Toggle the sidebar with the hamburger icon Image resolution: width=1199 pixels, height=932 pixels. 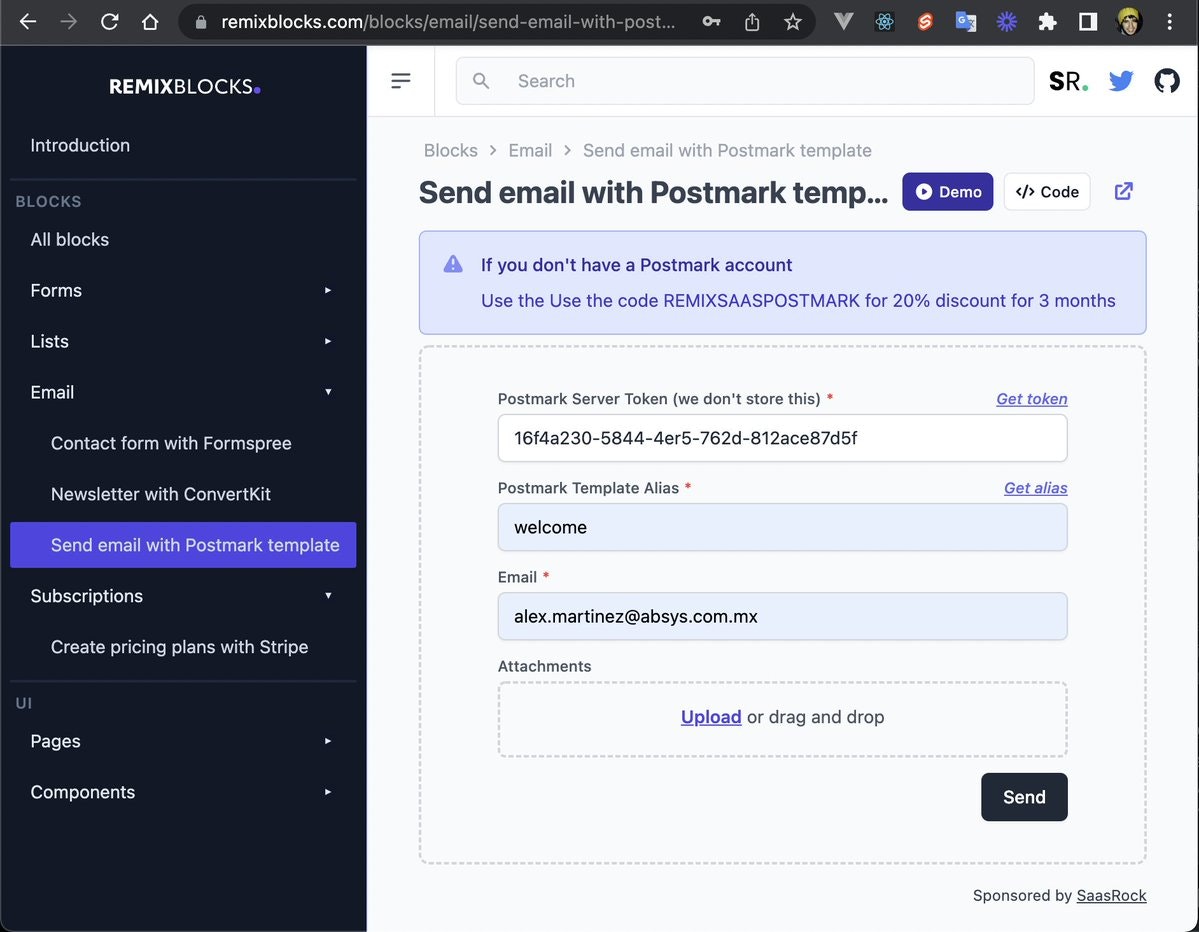401,80
